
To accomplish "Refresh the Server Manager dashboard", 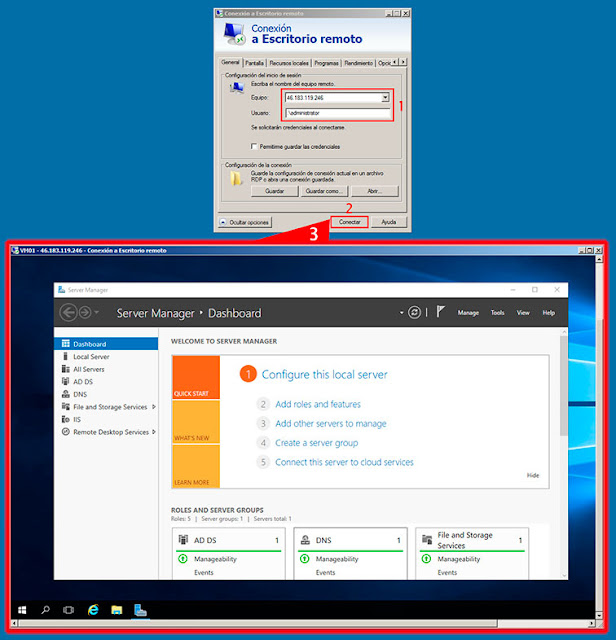I will 414,313.
